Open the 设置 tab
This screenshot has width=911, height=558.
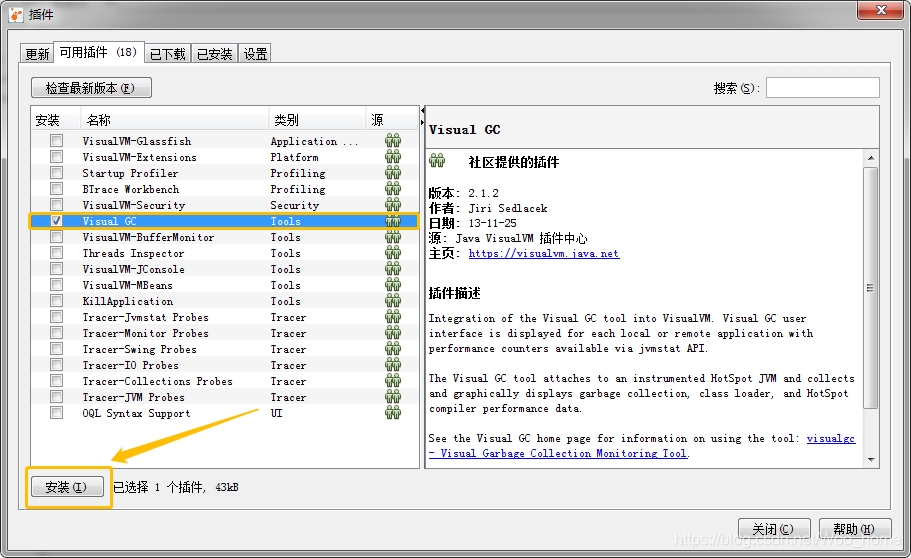255,54
